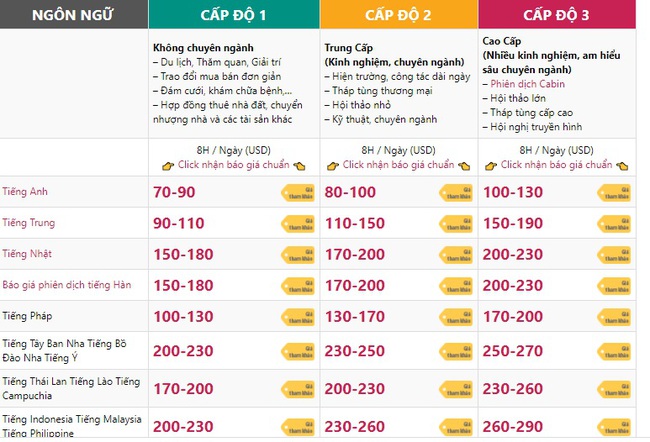Click the price tag in Tiếng Pháp 100-130 cell
Screen dimensions: 650x442
[298, 318]
